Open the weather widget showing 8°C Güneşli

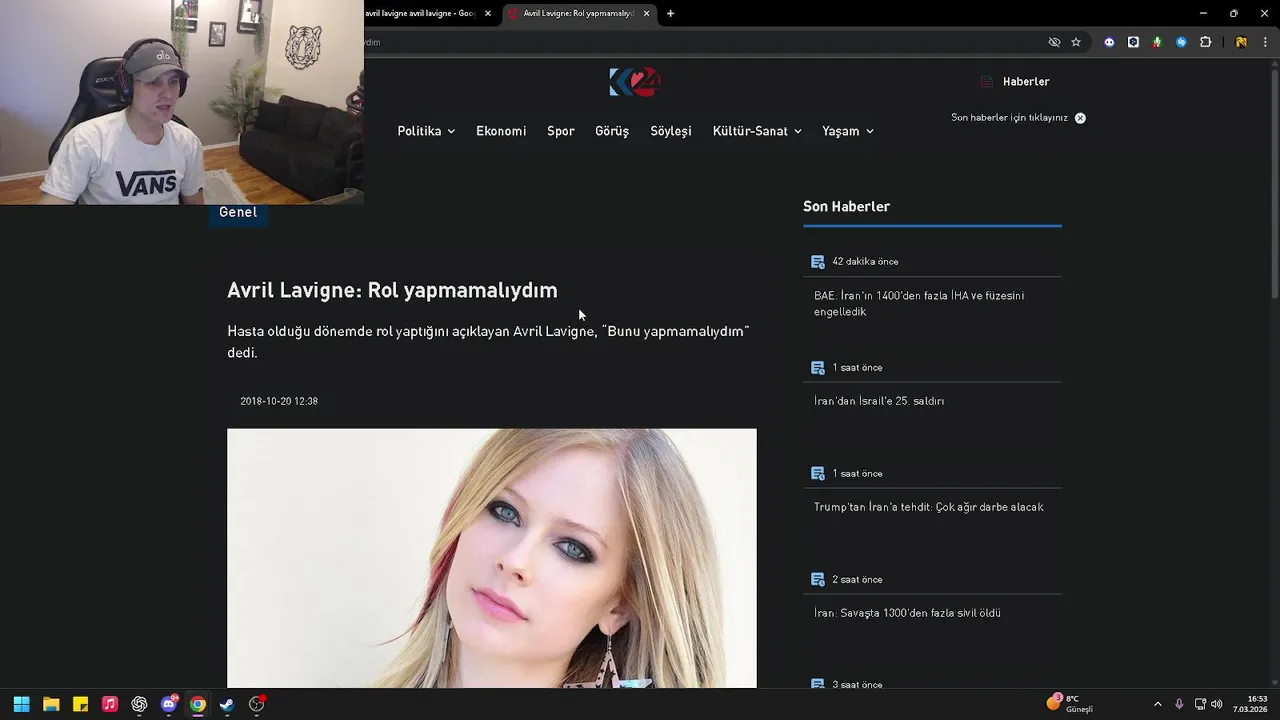(1070, 703)
